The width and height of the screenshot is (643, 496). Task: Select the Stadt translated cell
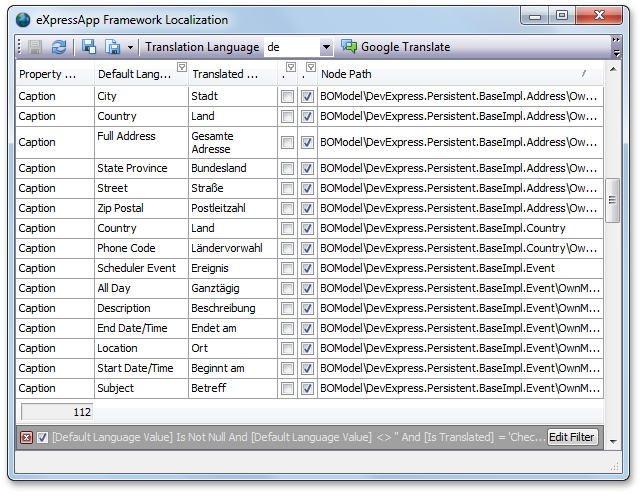coord(233,96)
